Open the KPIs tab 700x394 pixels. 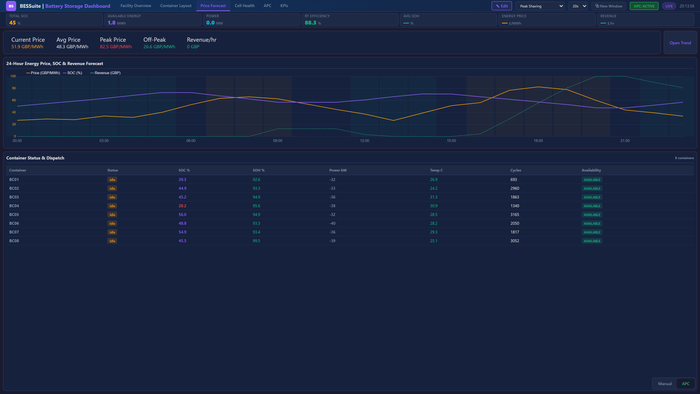[284, 6]
